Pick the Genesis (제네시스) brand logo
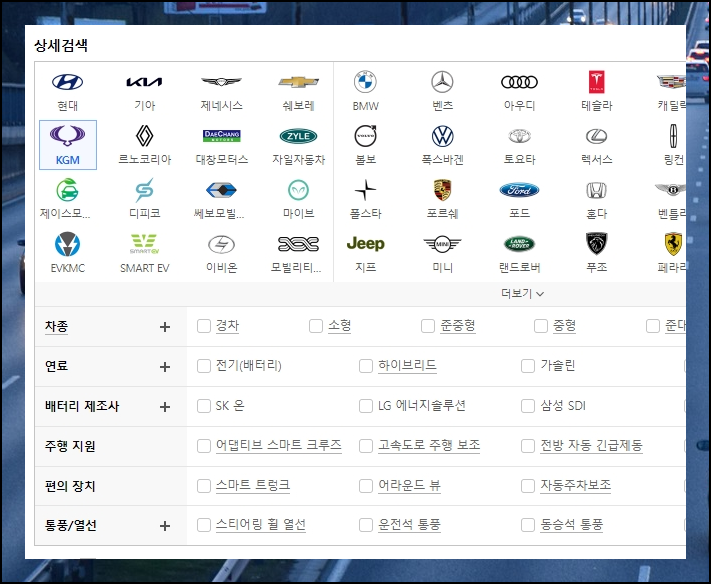The height and width of the screenshot is (584, 711). 221,82
